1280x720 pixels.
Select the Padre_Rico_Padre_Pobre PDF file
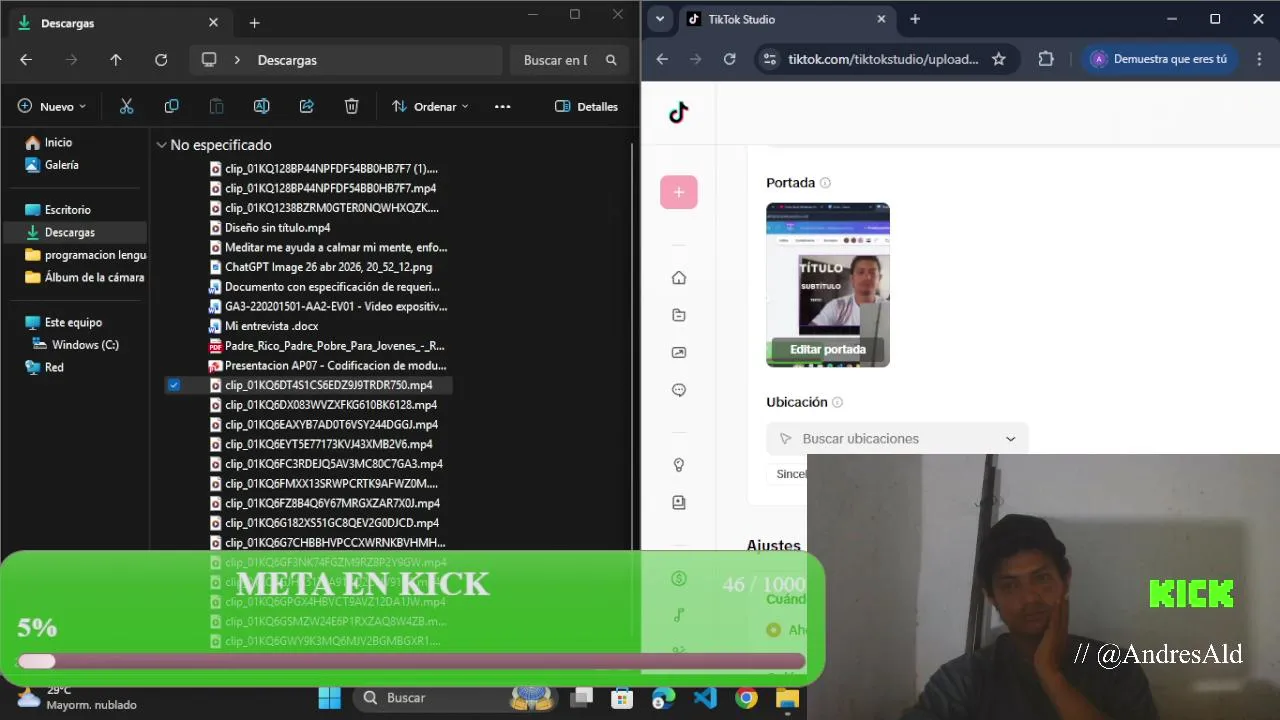334,346
